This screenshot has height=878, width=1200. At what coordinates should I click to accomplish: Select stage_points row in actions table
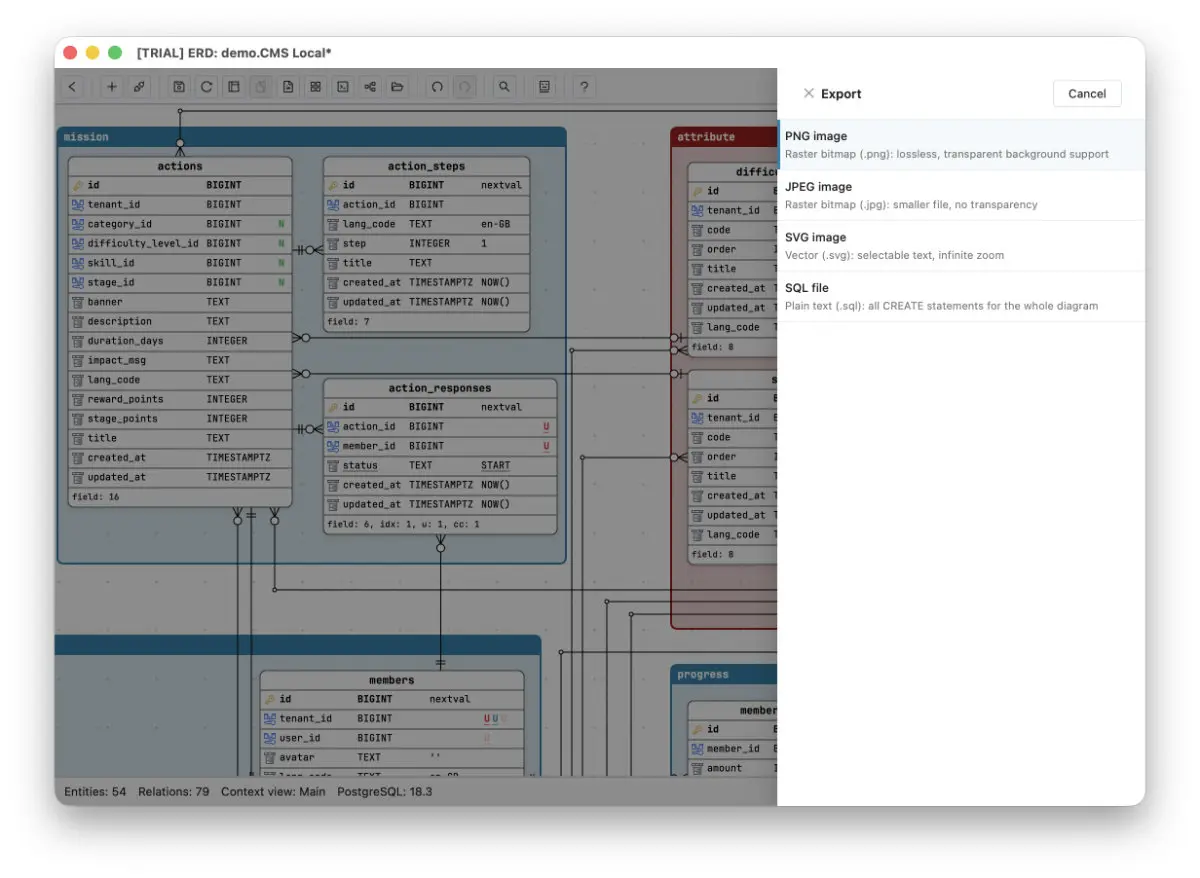180,419
